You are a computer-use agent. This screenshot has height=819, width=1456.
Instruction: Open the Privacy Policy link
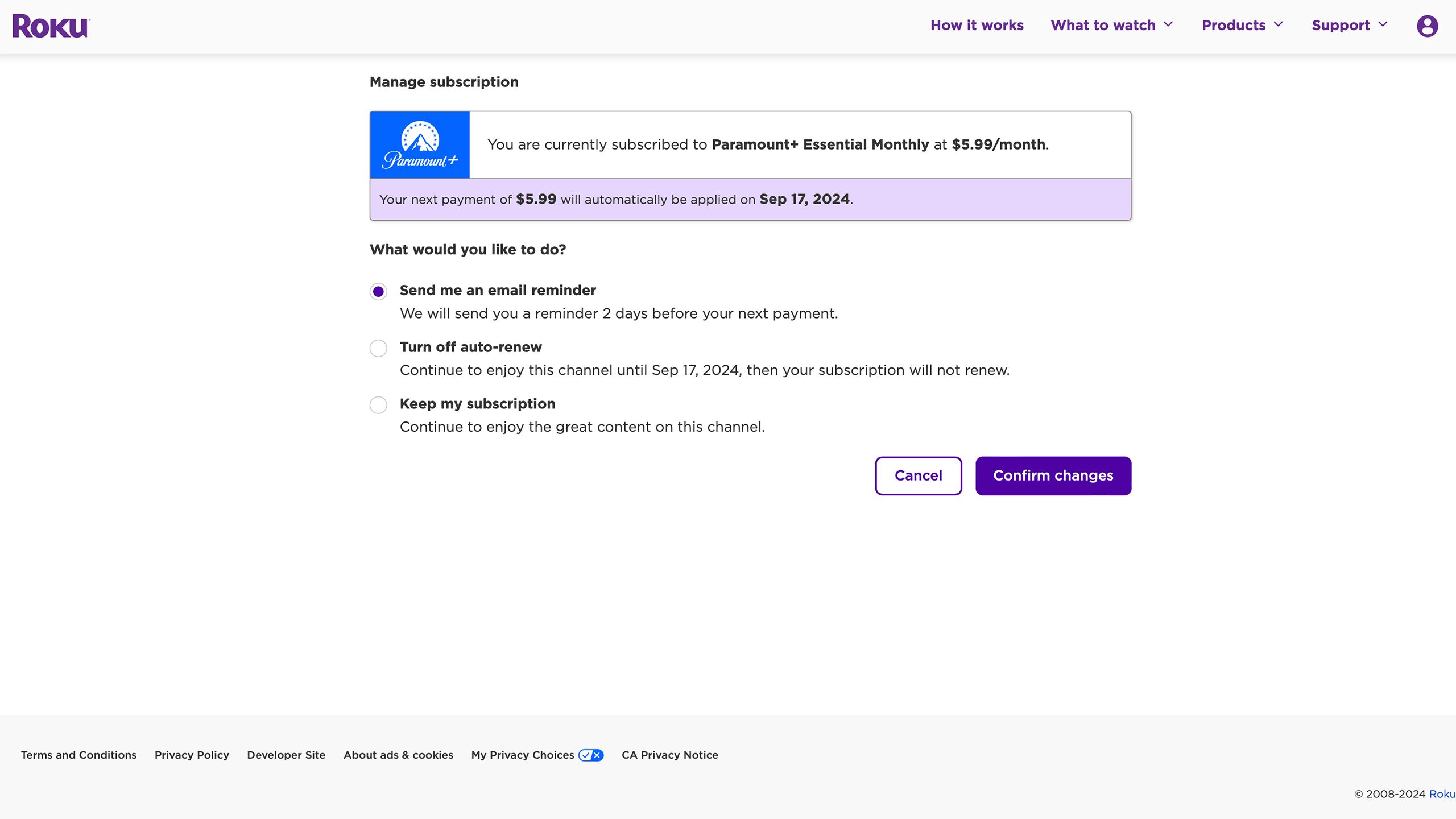point(192,755)
